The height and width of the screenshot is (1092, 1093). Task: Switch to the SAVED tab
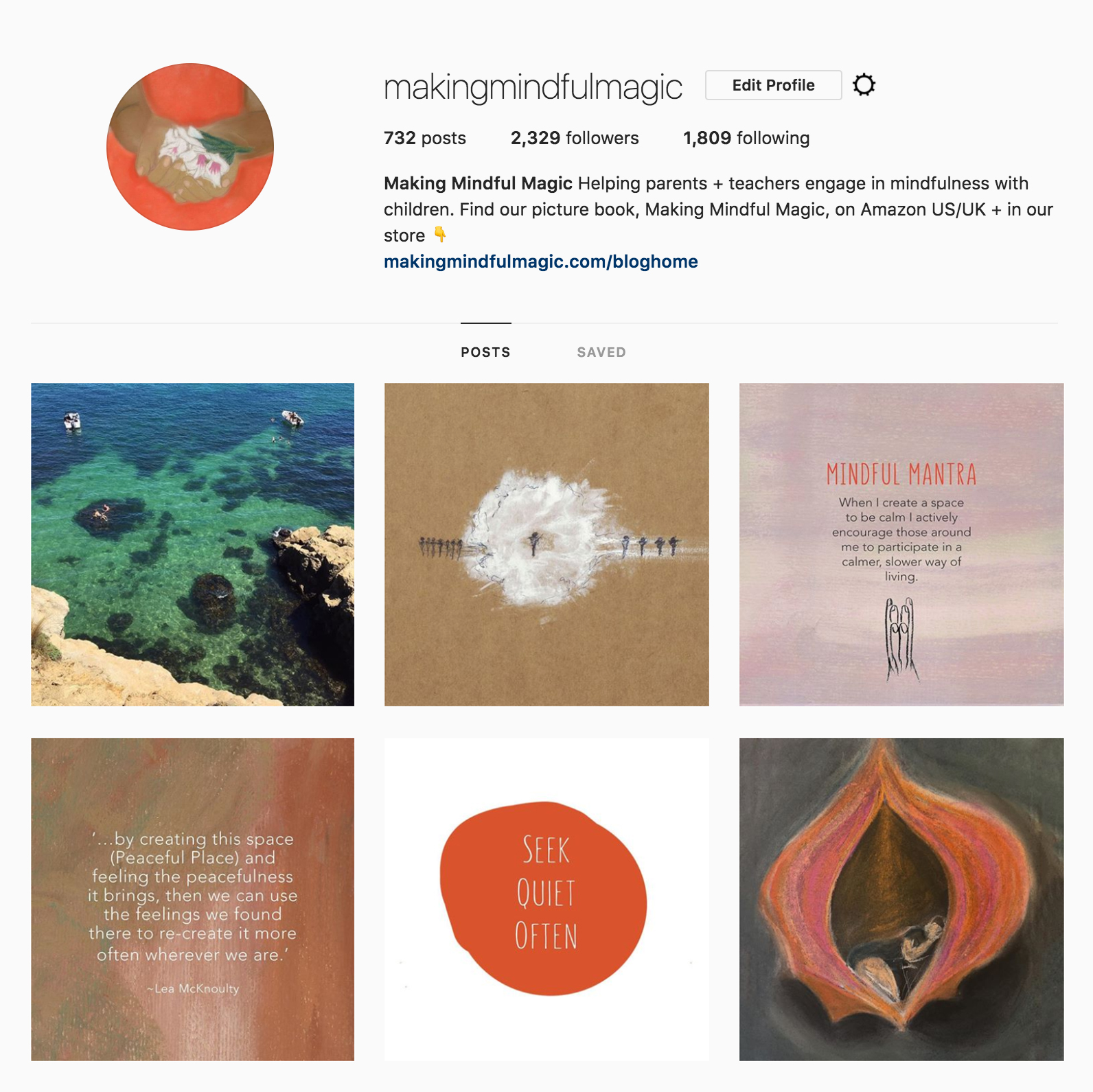(x=601, y=352)
